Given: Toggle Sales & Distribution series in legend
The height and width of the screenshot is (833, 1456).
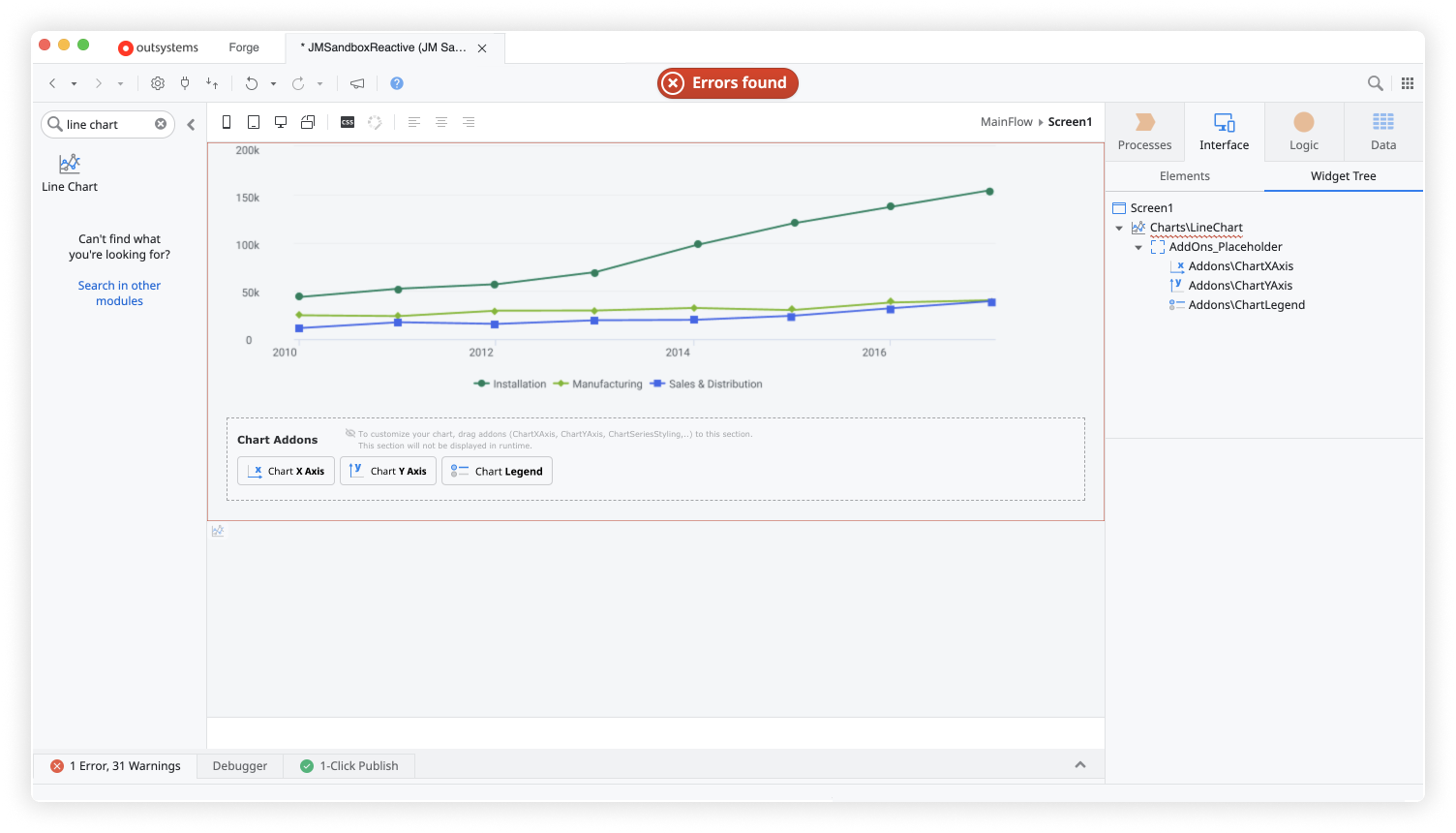Looking at the screenshot, I should [706, 385].
